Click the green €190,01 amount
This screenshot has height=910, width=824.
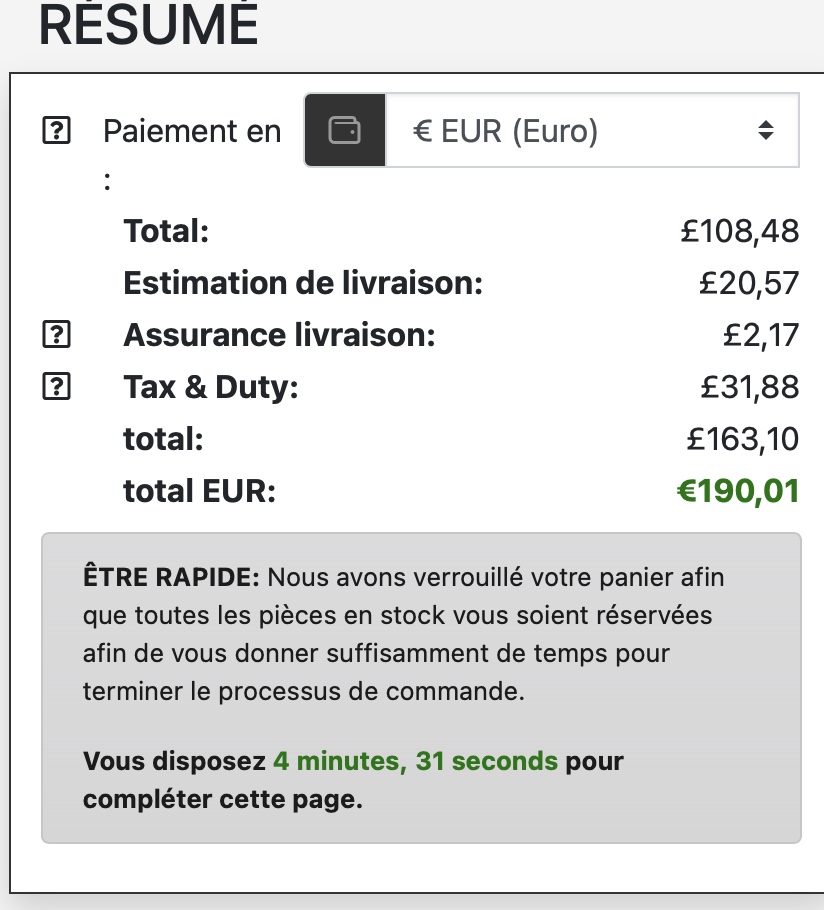click(x=738, y=491)
